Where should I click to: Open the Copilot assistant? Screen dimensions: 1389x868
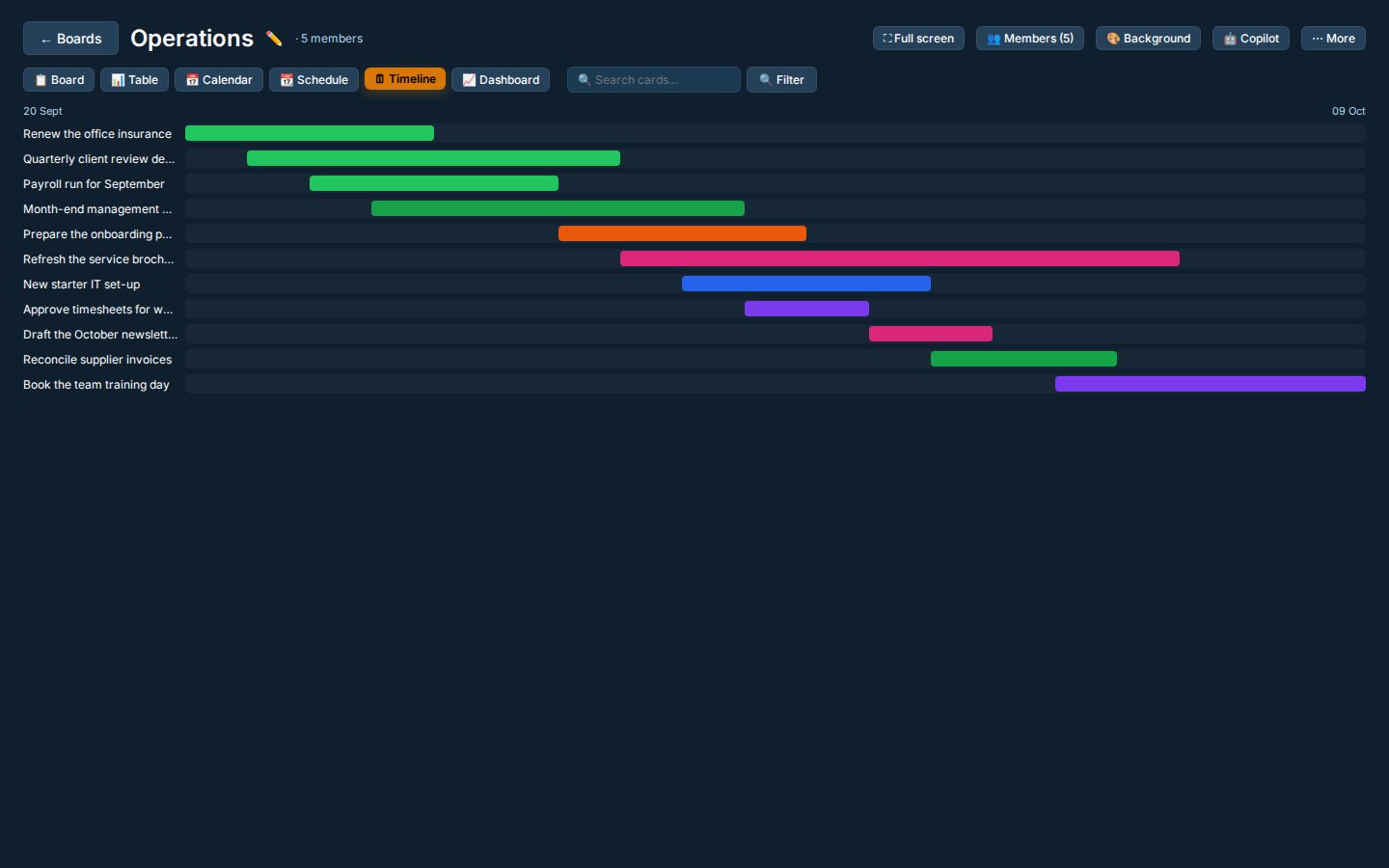coord(1251,39)
